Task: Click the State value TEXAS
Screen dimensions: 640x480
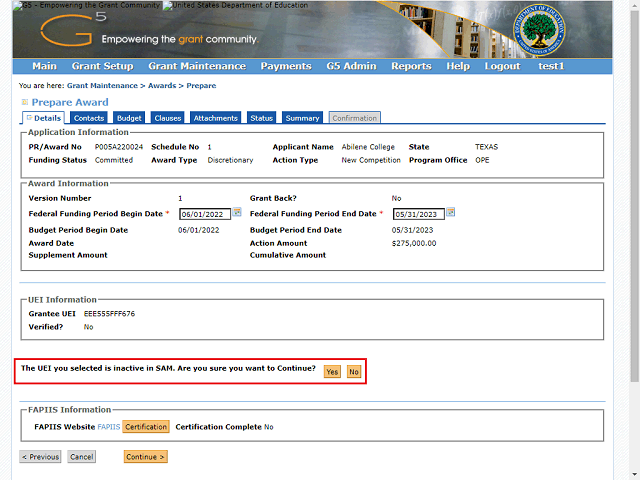Action: 486,147
